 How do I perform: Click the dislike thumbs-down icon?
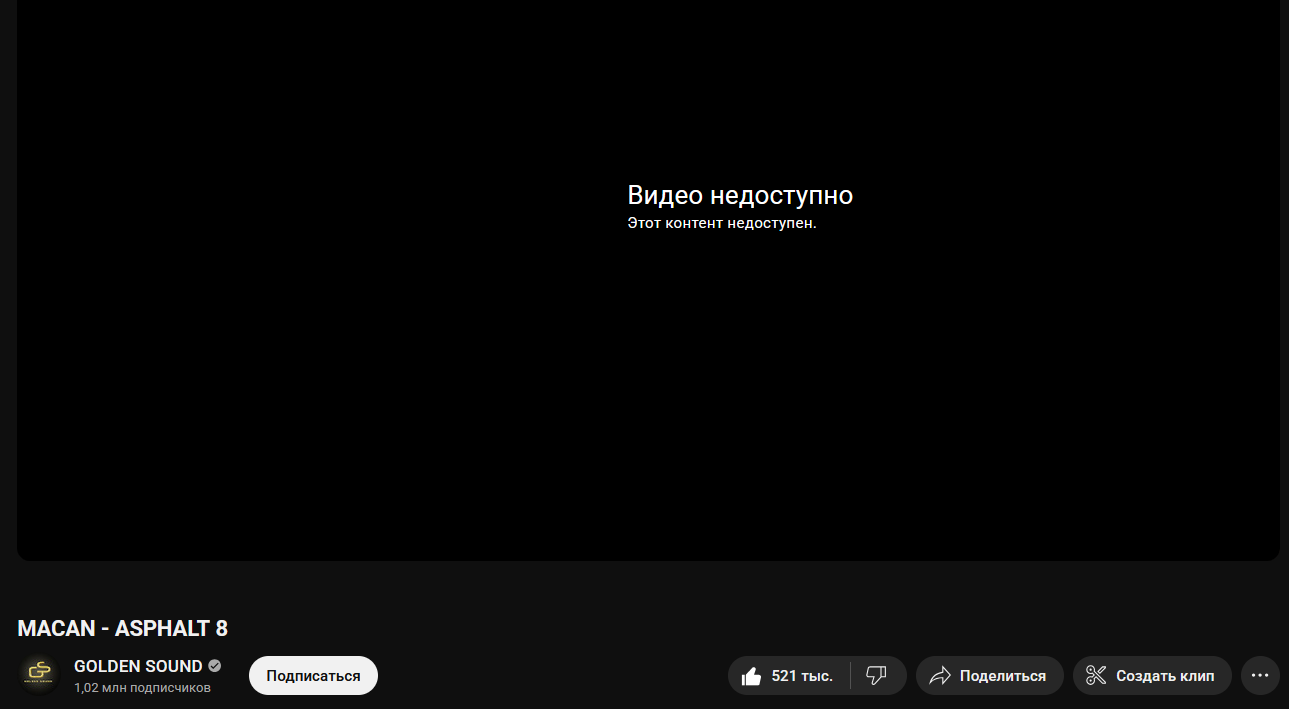(877, 676)
